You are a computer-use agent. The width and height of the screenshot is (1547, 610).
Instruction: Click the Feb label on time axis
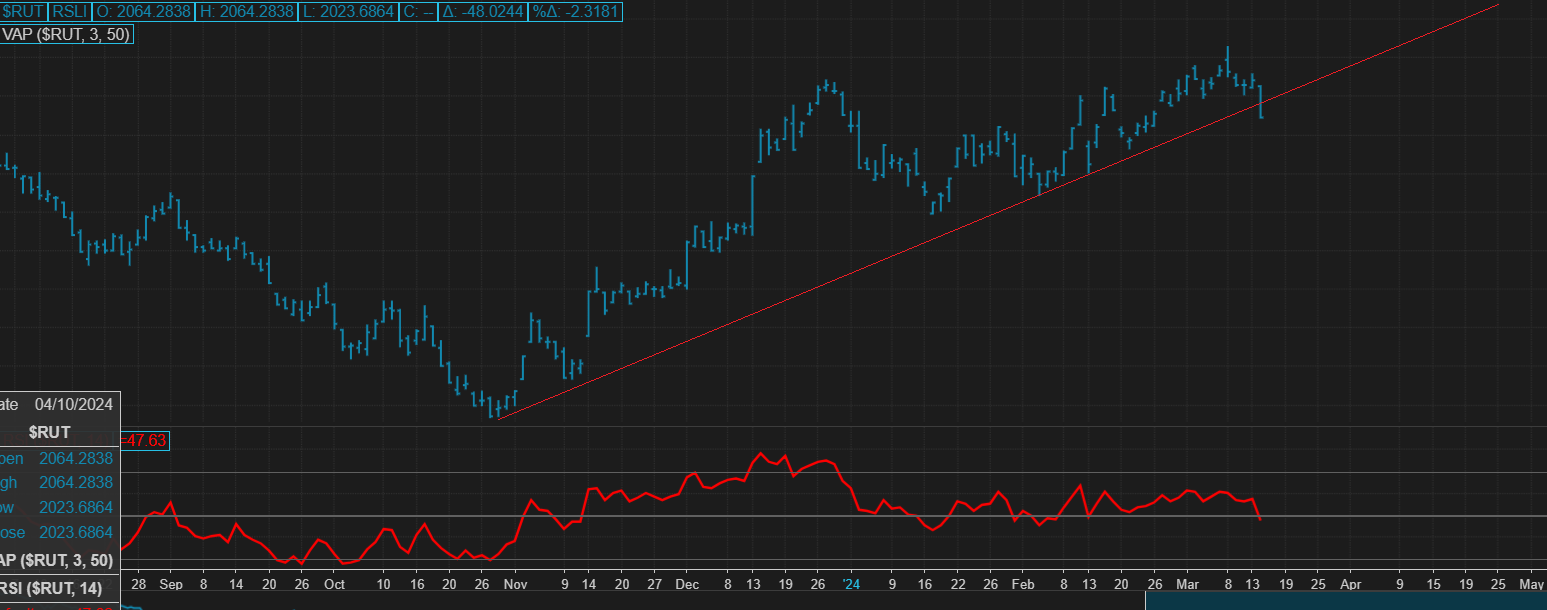pyautogui.click(x=1022, y=584)
